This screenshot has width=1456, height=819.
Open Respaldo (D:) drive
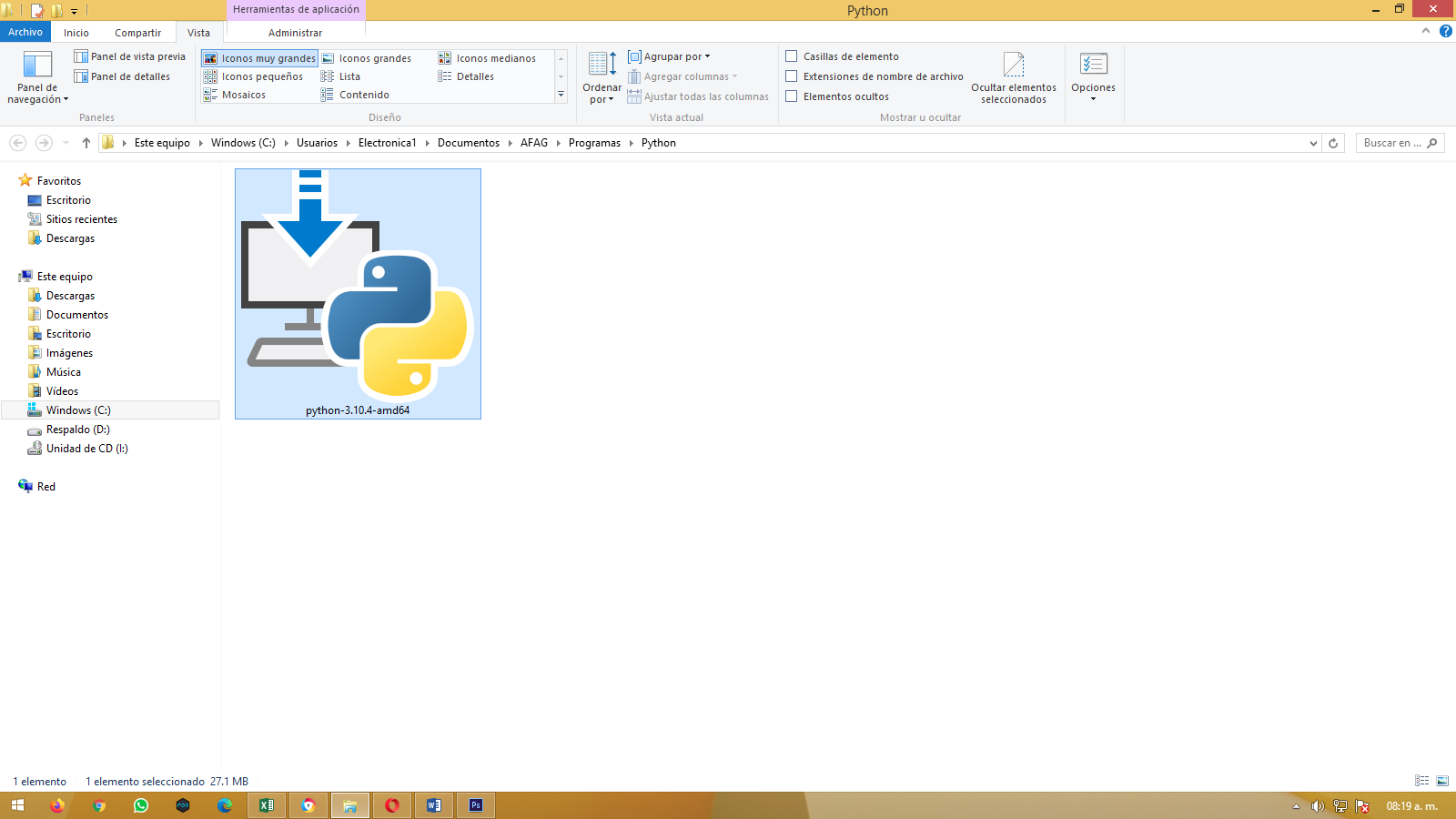tap(77, 430)
